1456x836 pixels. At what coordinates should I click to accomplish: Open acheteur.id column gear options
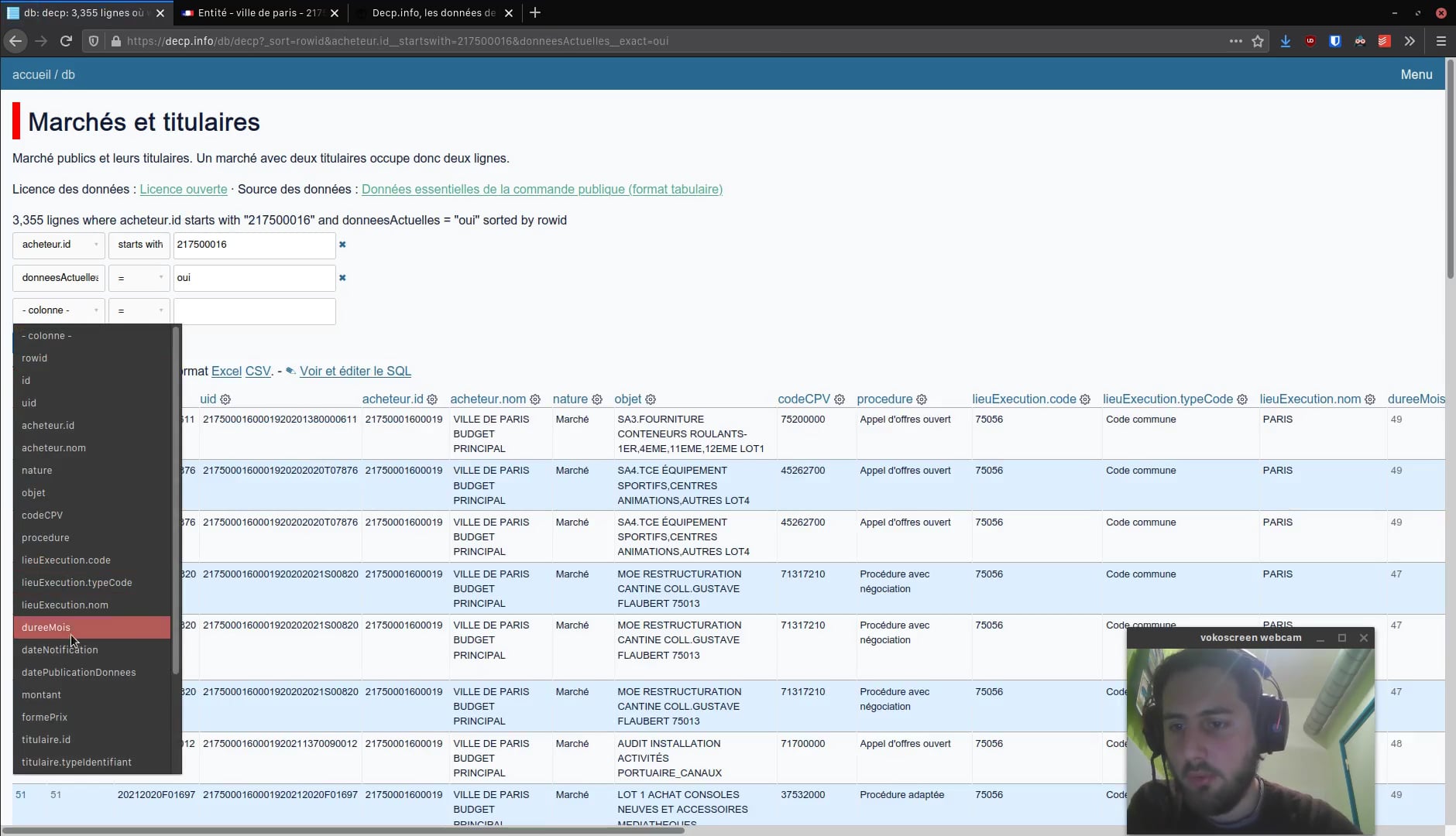click(x=432, y=399)
